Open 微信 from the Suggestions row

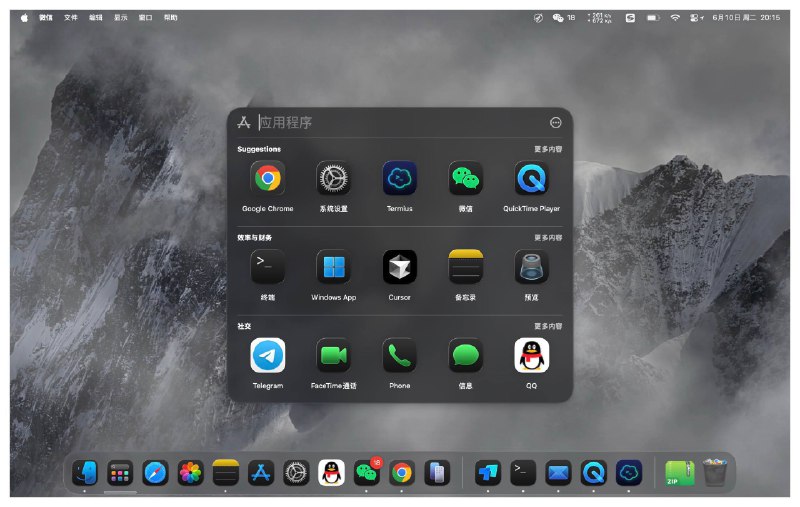[x=465, y=179]
